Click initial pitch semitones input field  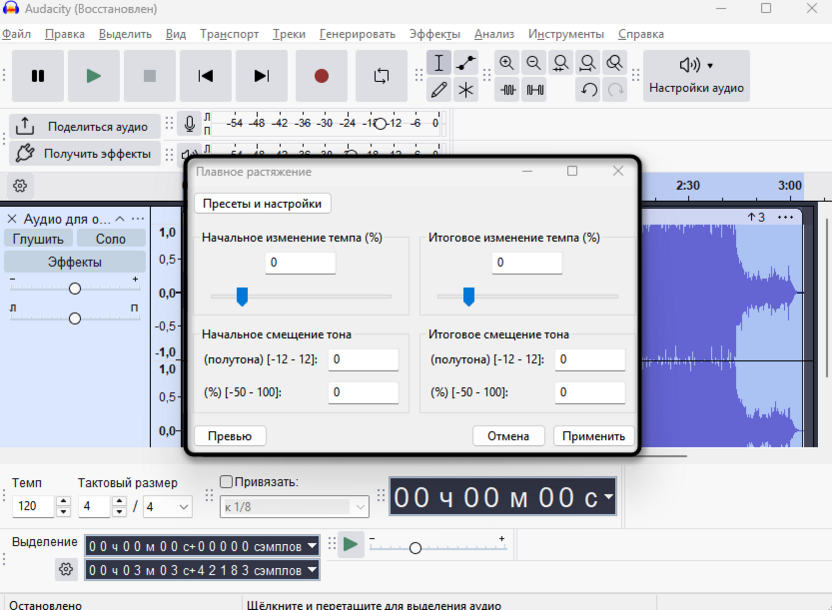coord(363,360)
